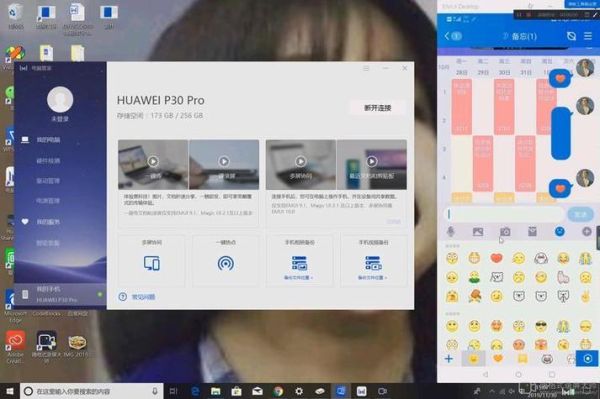This screenshot has width=600, height=399.
Task: Open the phone photo backup icon
Action: pyautogui.click(x=300, y=263)
